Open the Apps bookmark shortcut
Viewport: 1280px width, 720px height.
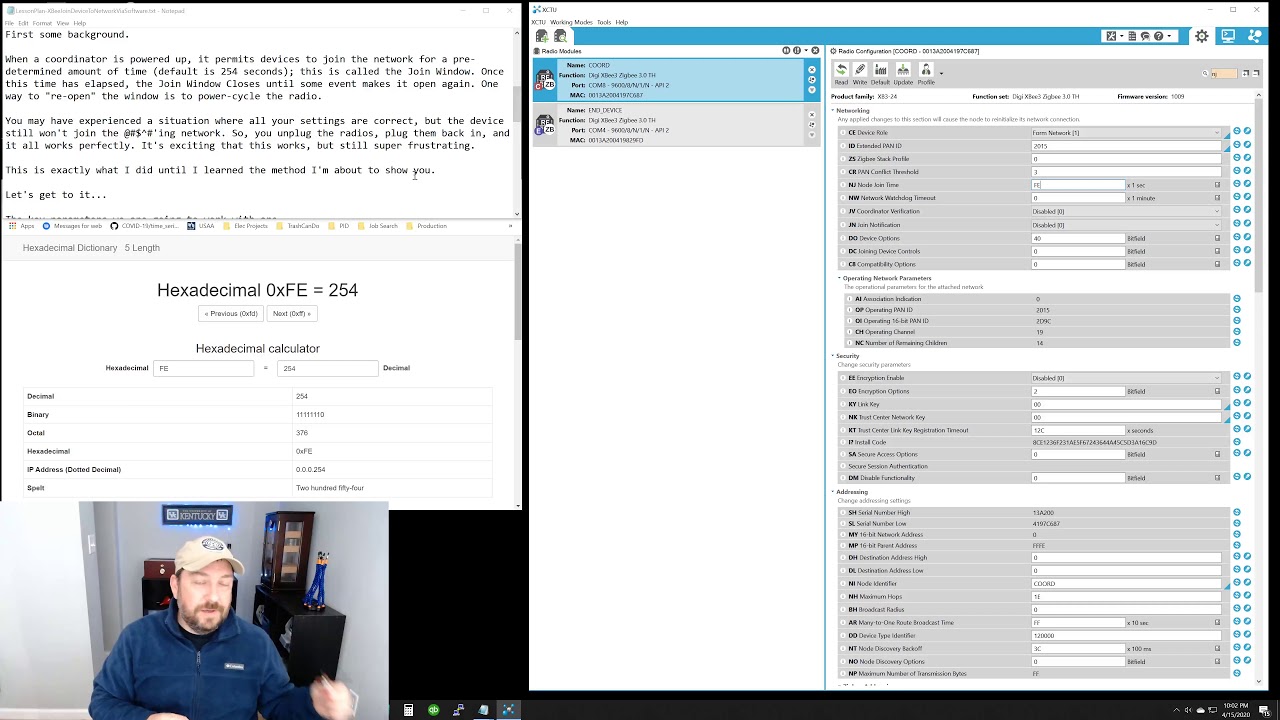point(21,226)
